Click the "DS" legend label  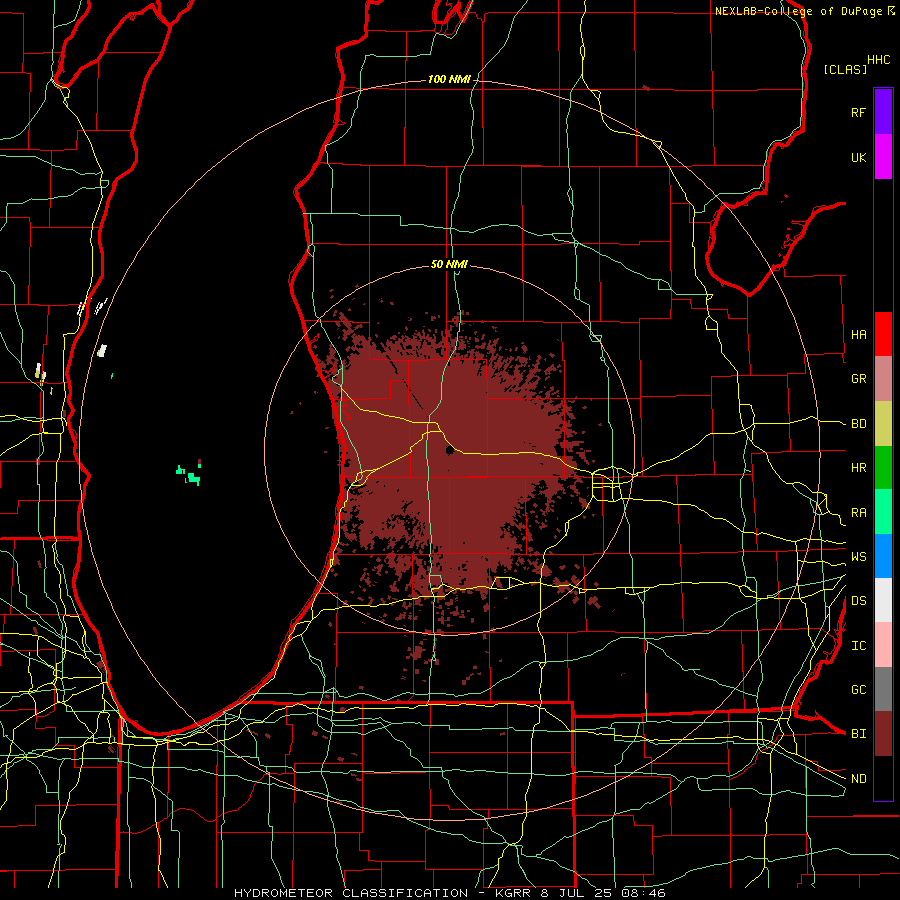[x=858, y=601]
